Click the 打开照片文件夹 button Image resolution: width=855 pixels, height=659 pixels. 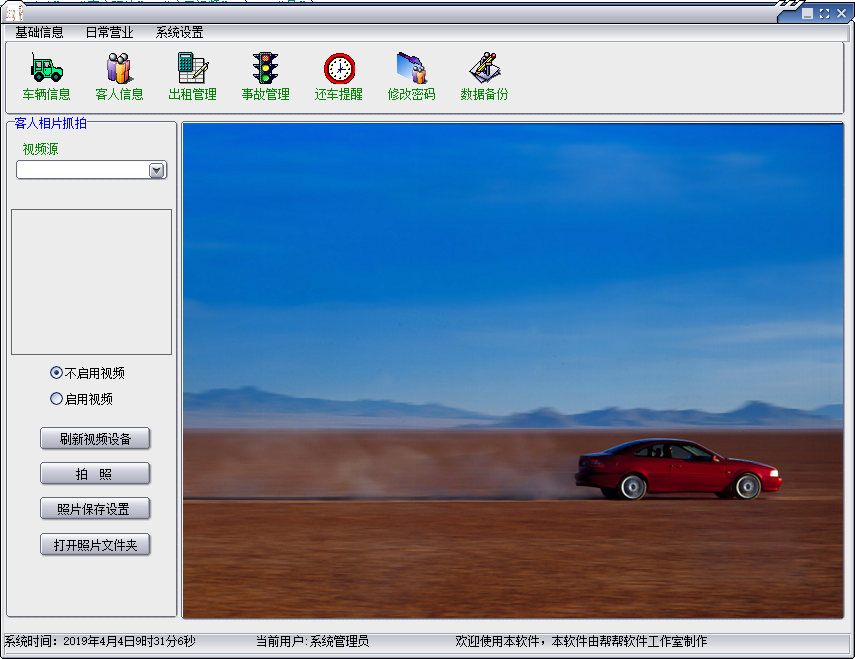pyautogui.click(x=95, y=545)
